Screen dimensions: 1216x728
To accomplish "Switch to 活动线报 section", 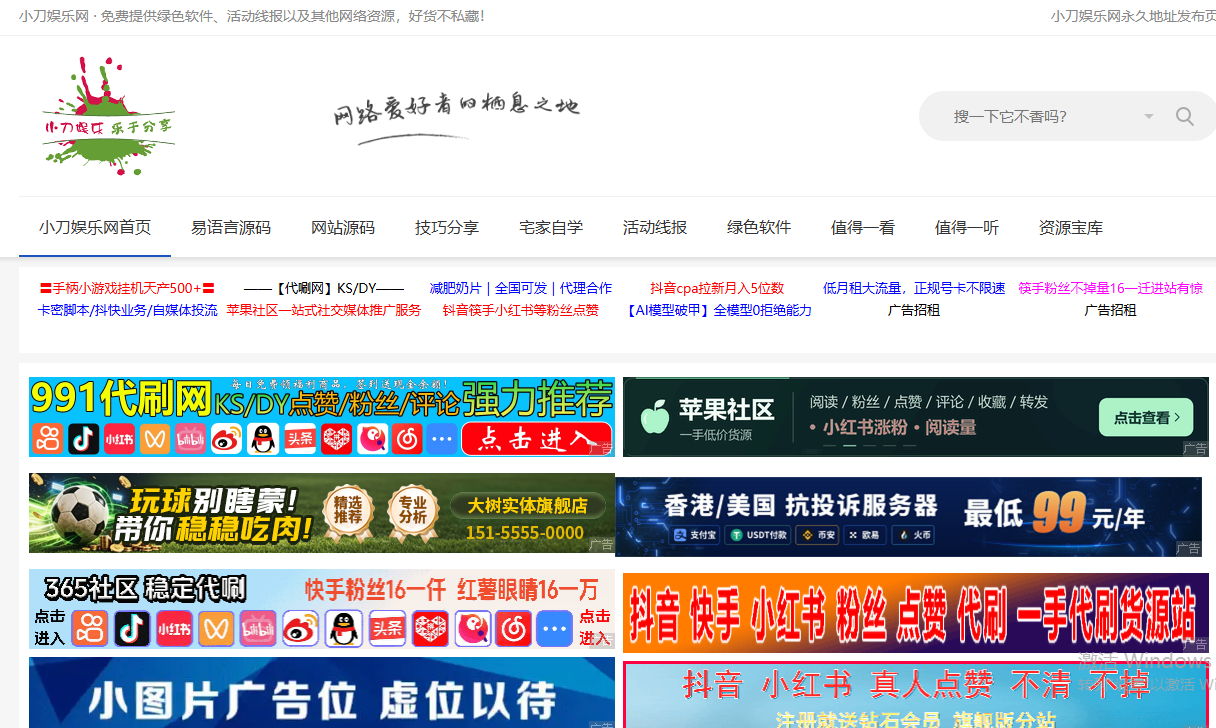I will coord(655,227).
